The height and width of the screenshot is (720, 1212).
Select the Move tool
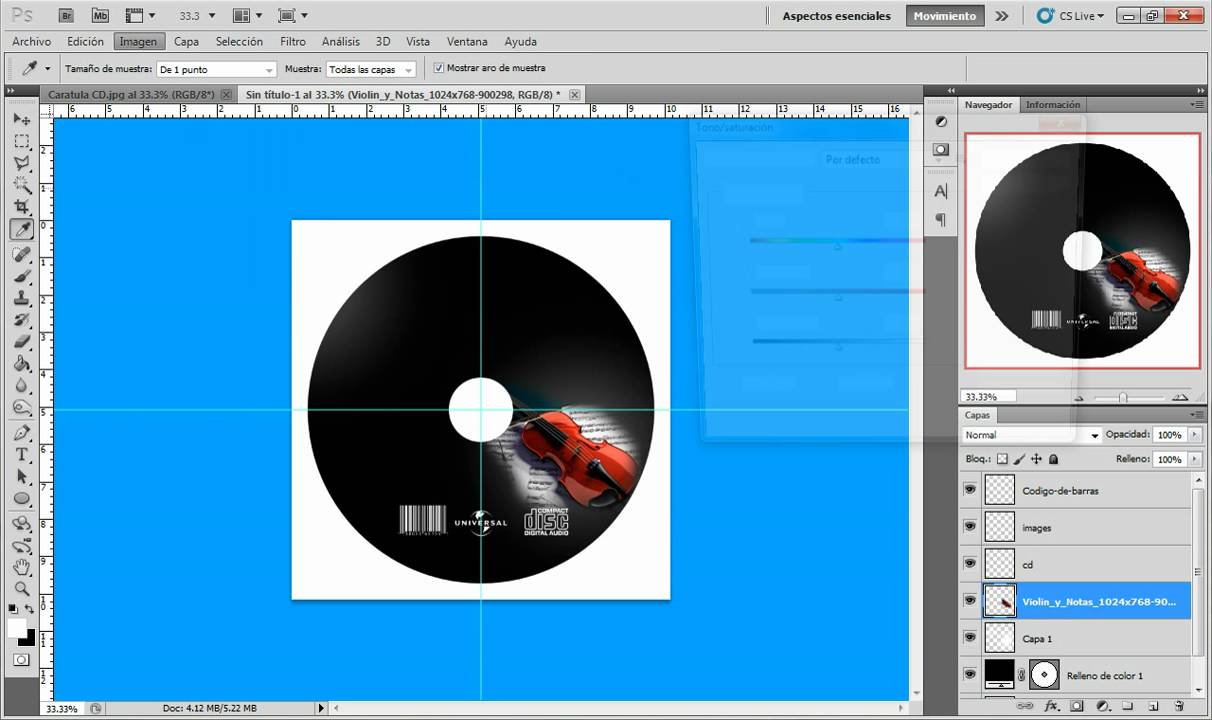pyautogui.click(x=21, y=119)
